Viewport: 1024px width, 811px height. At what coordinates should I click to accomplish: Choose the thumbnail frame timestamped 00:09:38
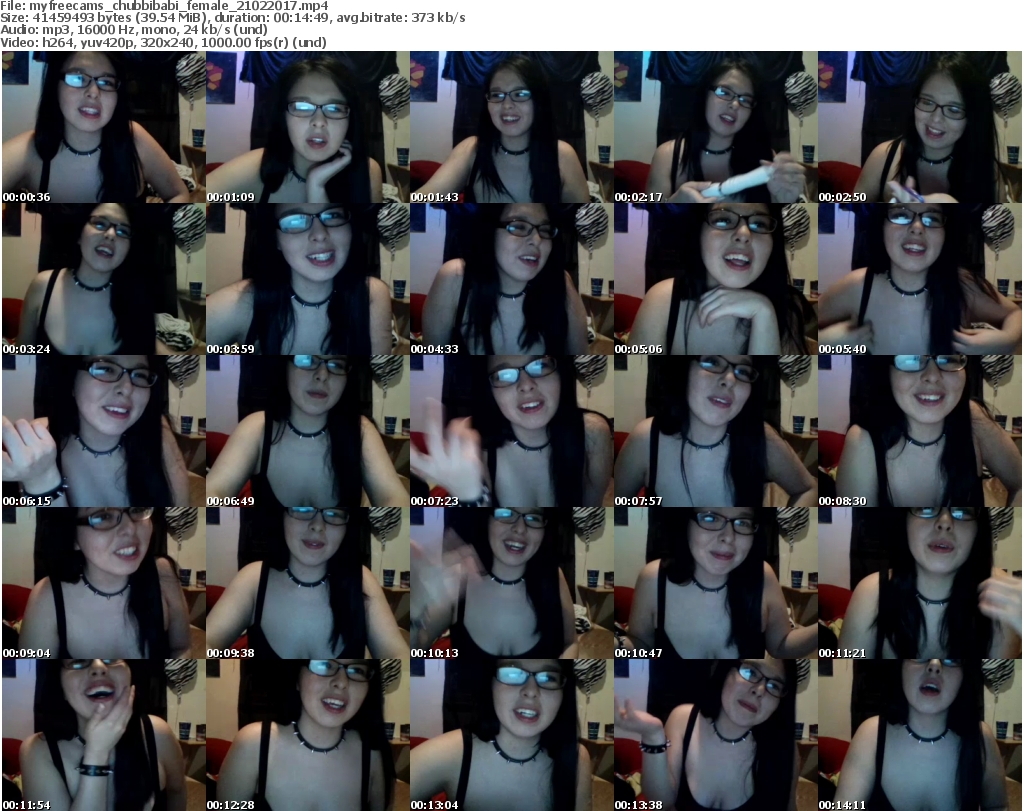point(308,583)
